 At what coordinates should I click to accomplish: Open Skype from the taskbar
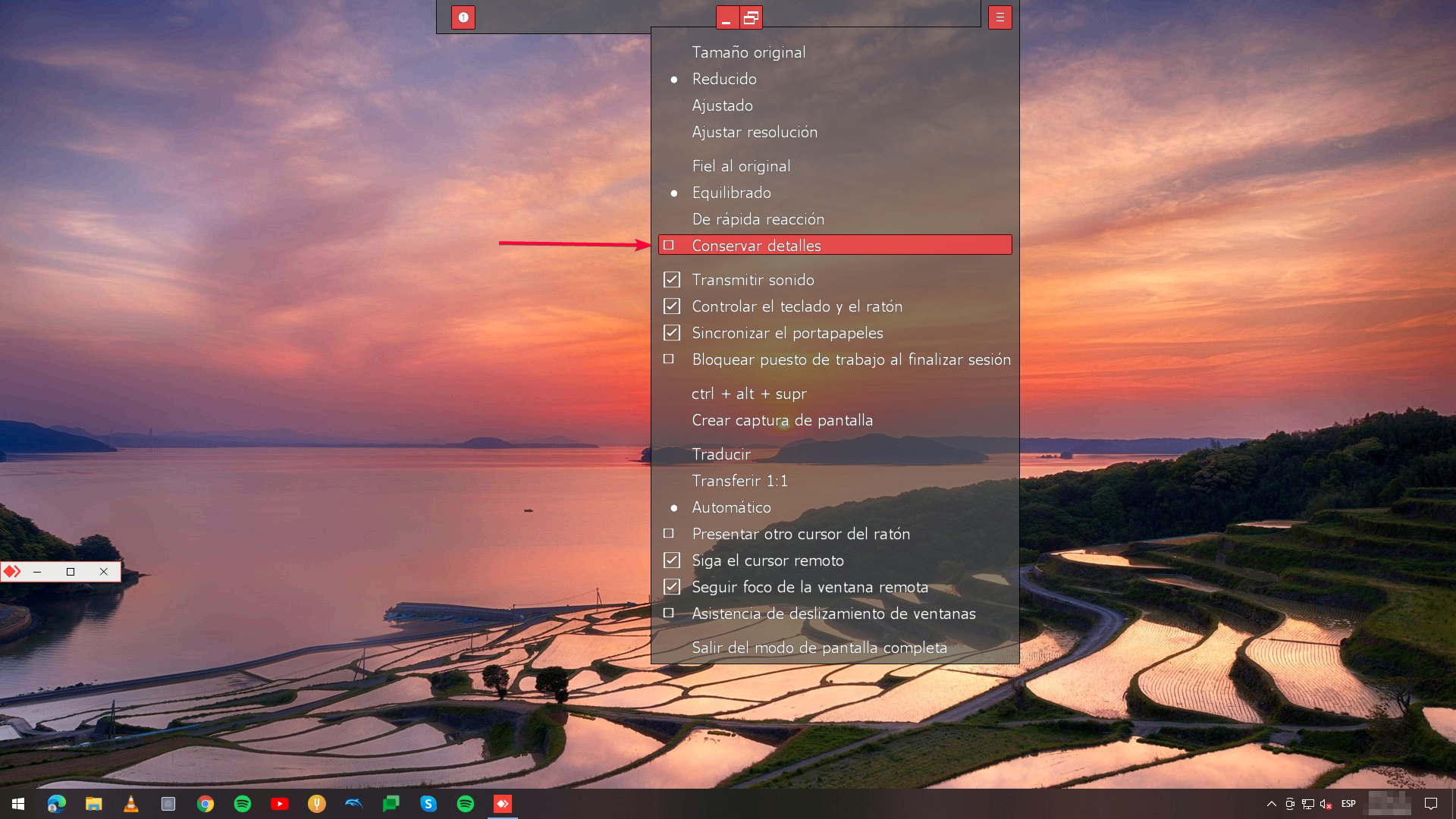pos(428,804)
